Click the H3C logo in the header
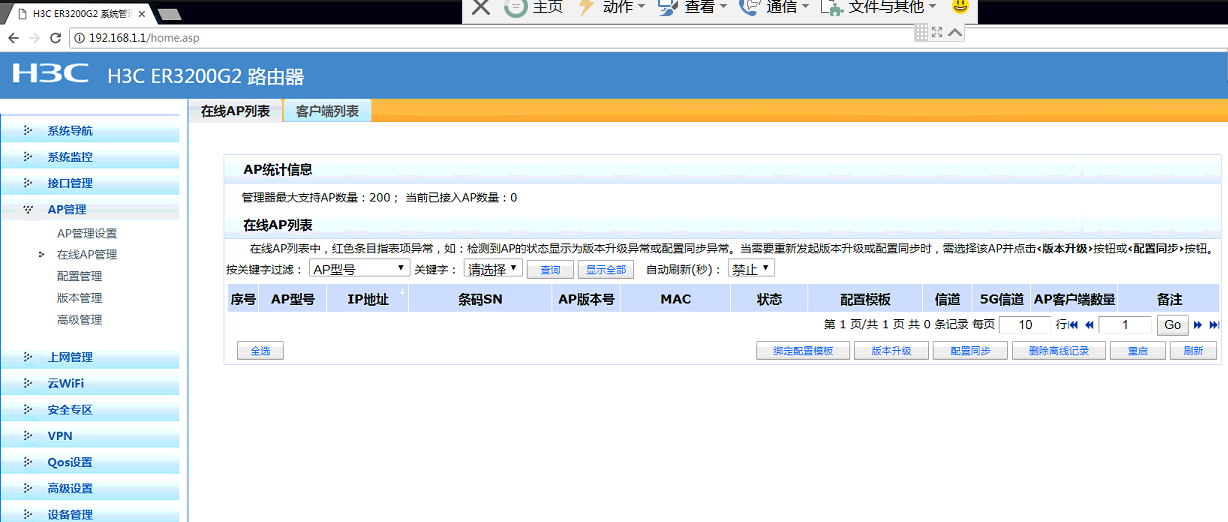Image resolution: width=1228 pixels, height=522 pixels. 50,73
